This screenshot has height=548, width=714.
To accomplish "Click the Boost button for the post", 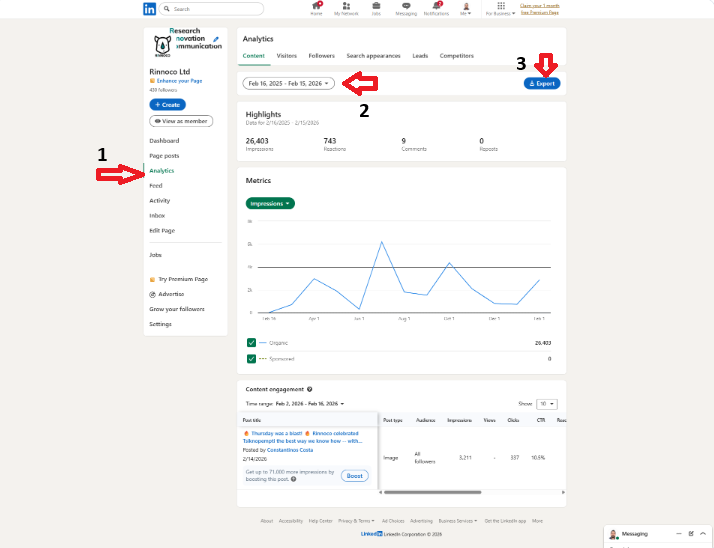I will tap(355, 476).
